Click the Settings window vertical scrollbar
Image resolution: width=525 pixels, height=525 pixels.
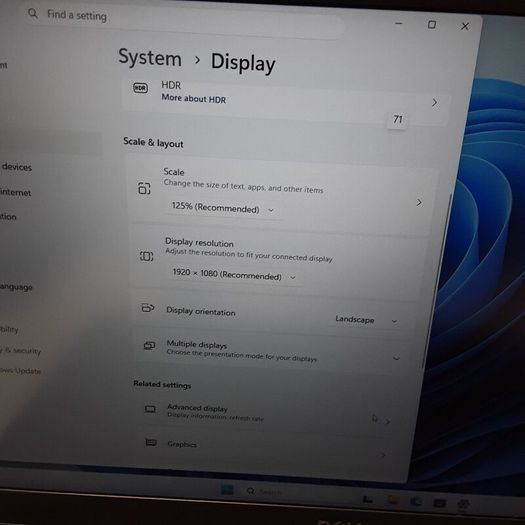click(x=437, y=281)
